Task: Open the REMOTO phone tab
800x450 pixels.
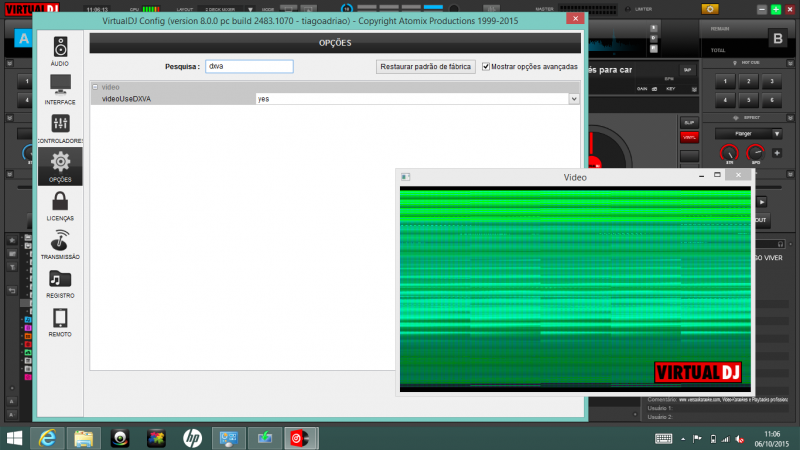Action: tap(60, 322)
